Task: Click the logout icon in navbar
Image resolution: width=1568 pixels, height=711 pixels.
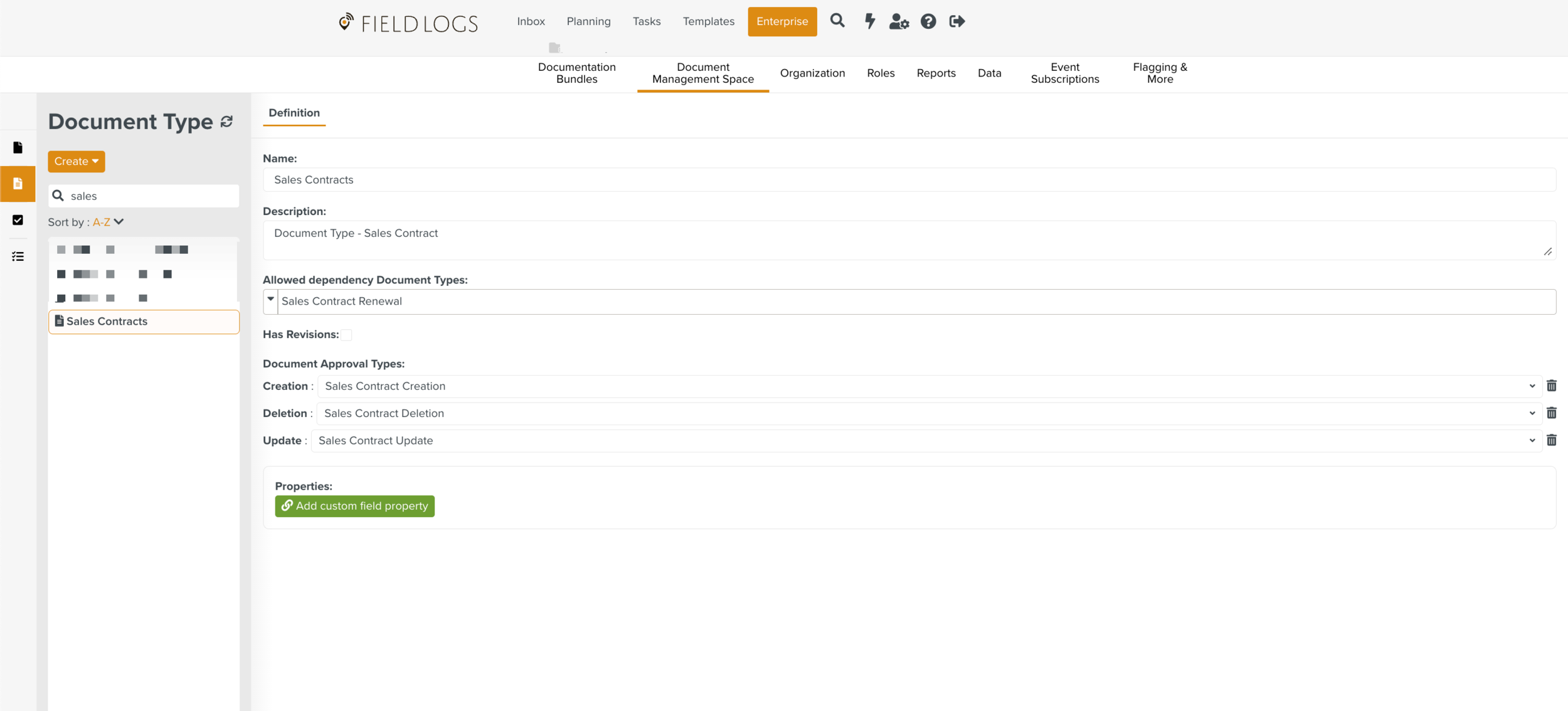Action: [x=957, y=21]
